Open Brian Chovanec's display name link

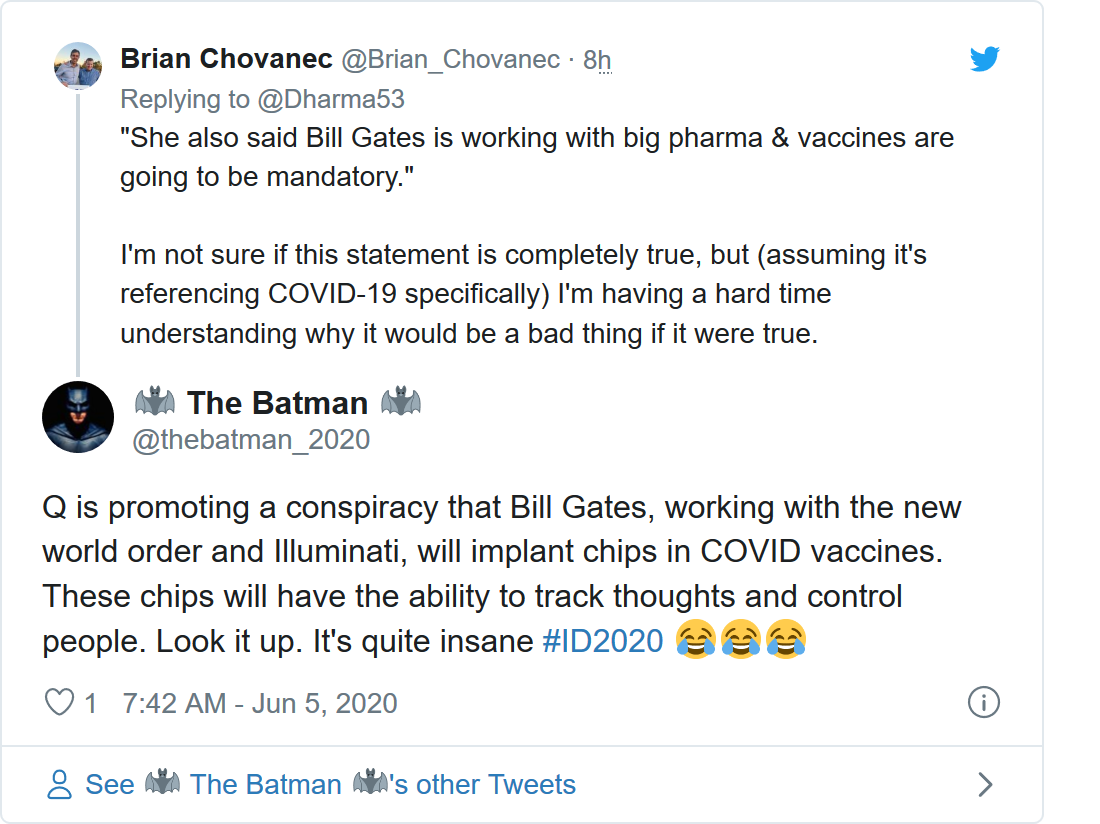[226, 60]
